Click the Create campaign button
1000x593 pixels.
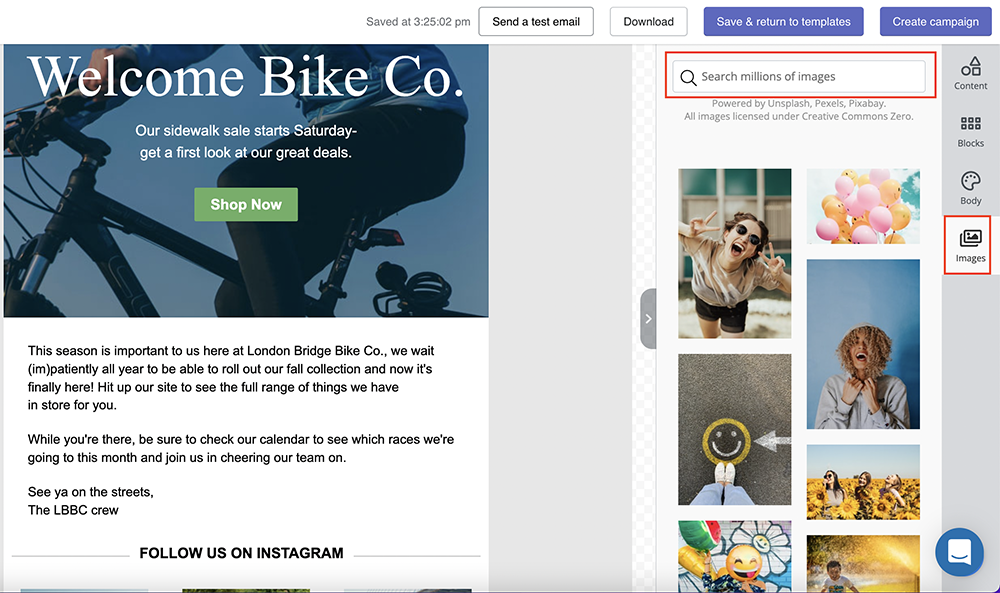(x=935, y=22)
